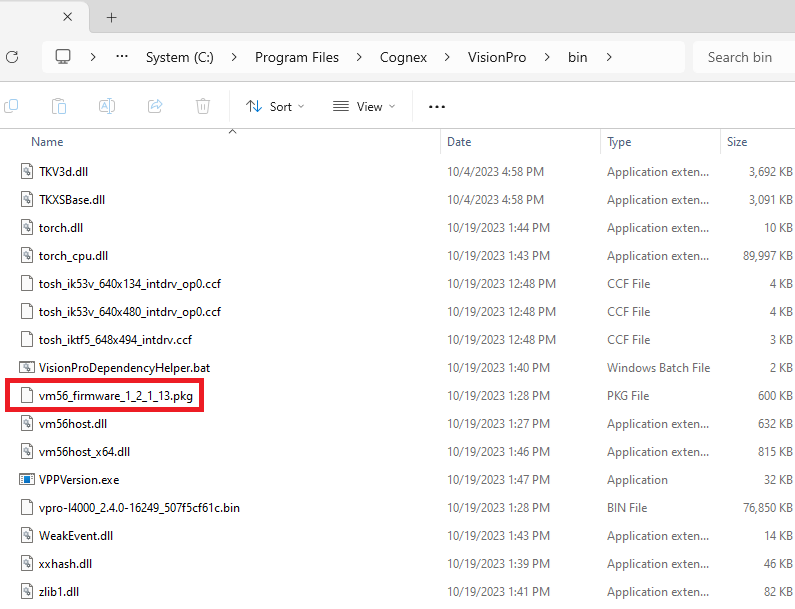The image size is (795, 609).
Task: Navigate to Cognex folder breadcrumb
Action: pos(403,57)
